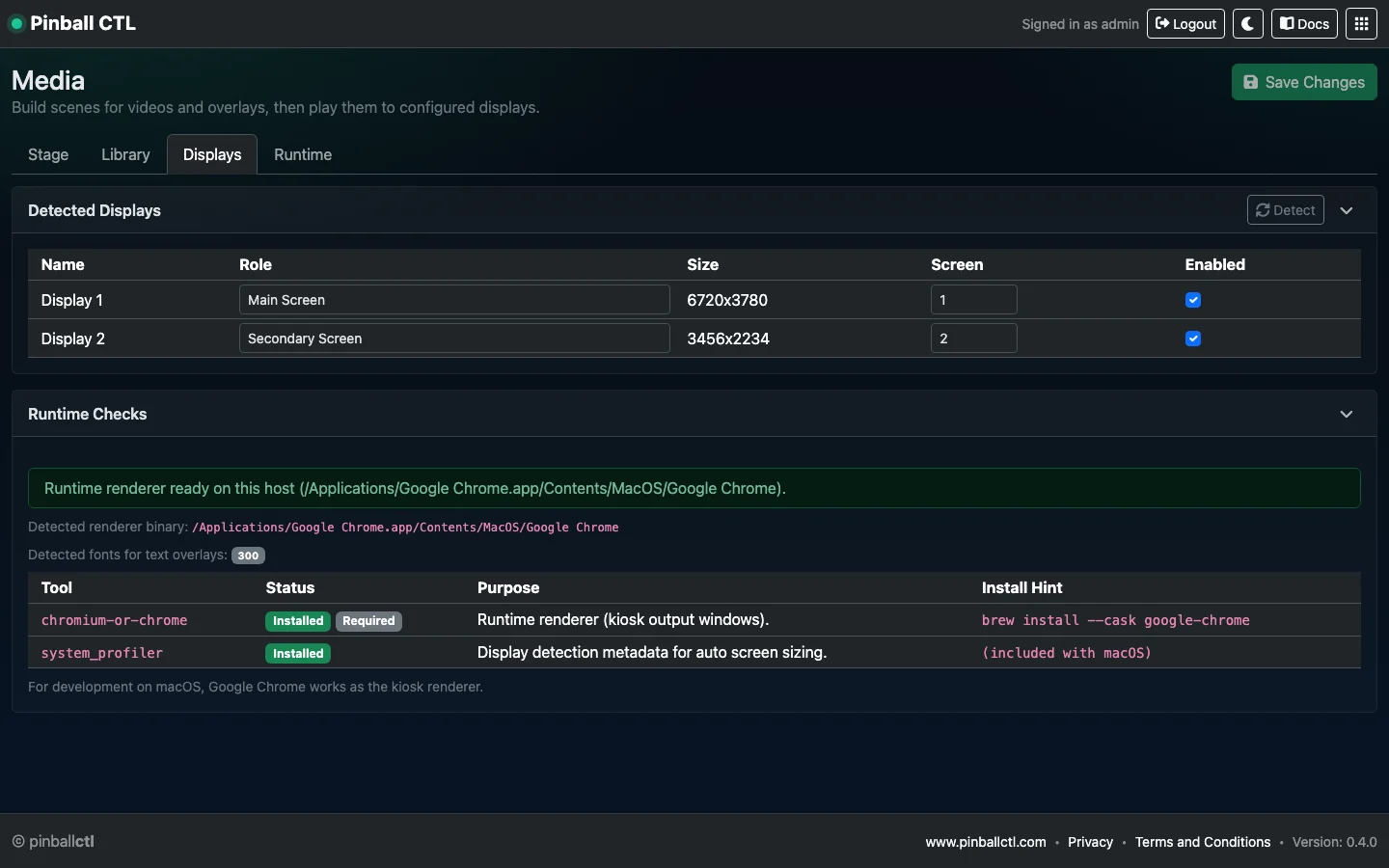Collapse the Runtime Checks section
The image size is (1389, 868).
(x=1347, y=414)
